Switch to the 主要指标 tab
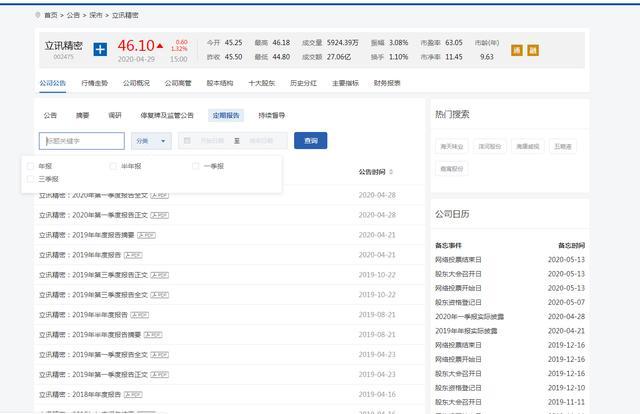This screenshot has width=640, height=414. [x=345, y=83]
